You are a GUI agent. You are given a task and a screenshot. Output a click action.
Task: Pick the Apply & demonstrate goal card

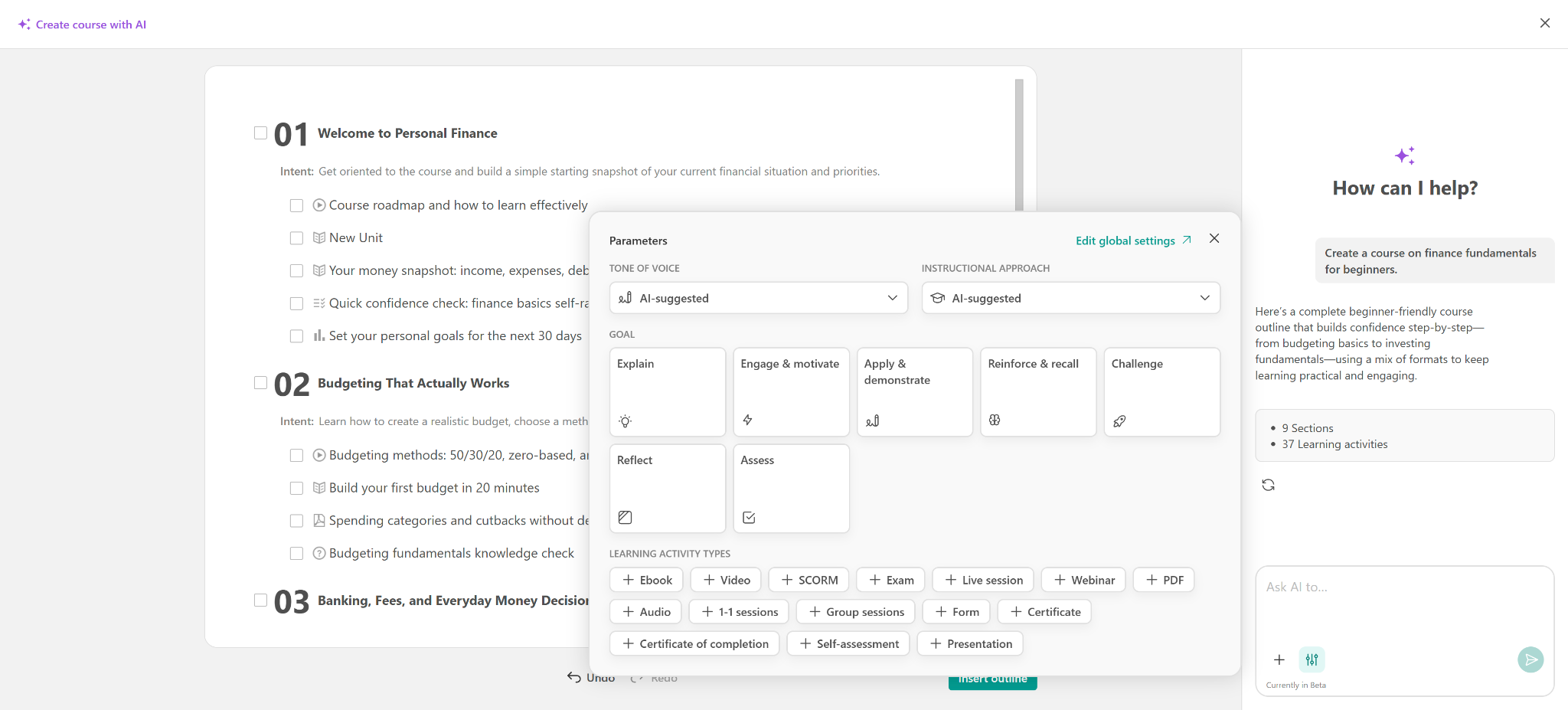pos(915,392)
